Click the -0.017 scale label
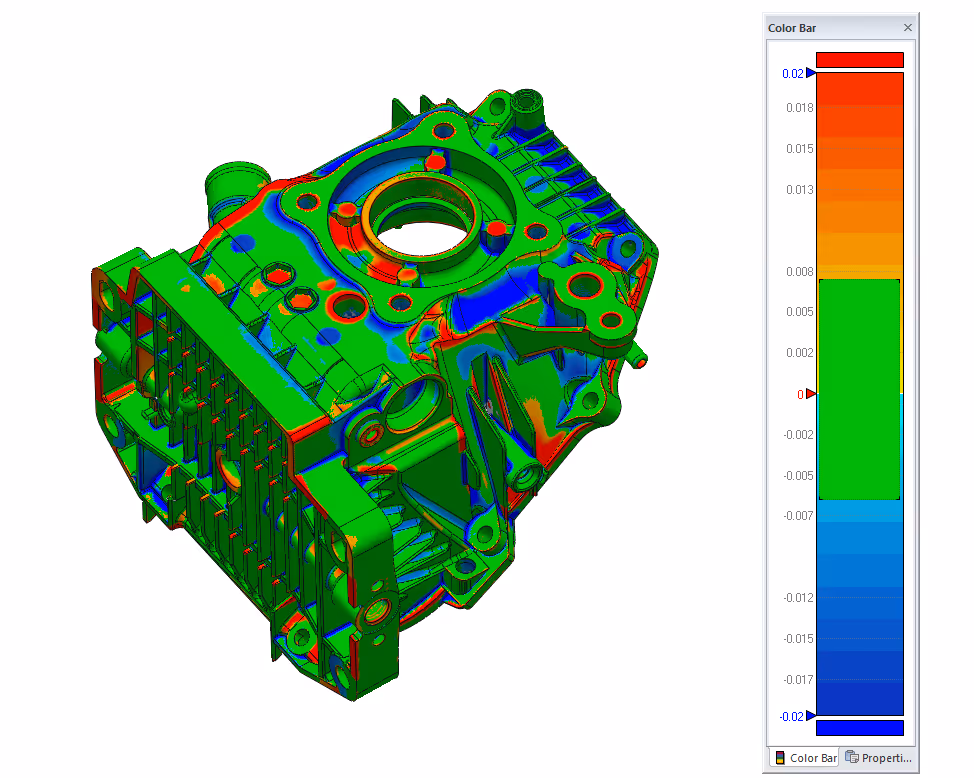 pyautogui.click(x=798, y=679)
